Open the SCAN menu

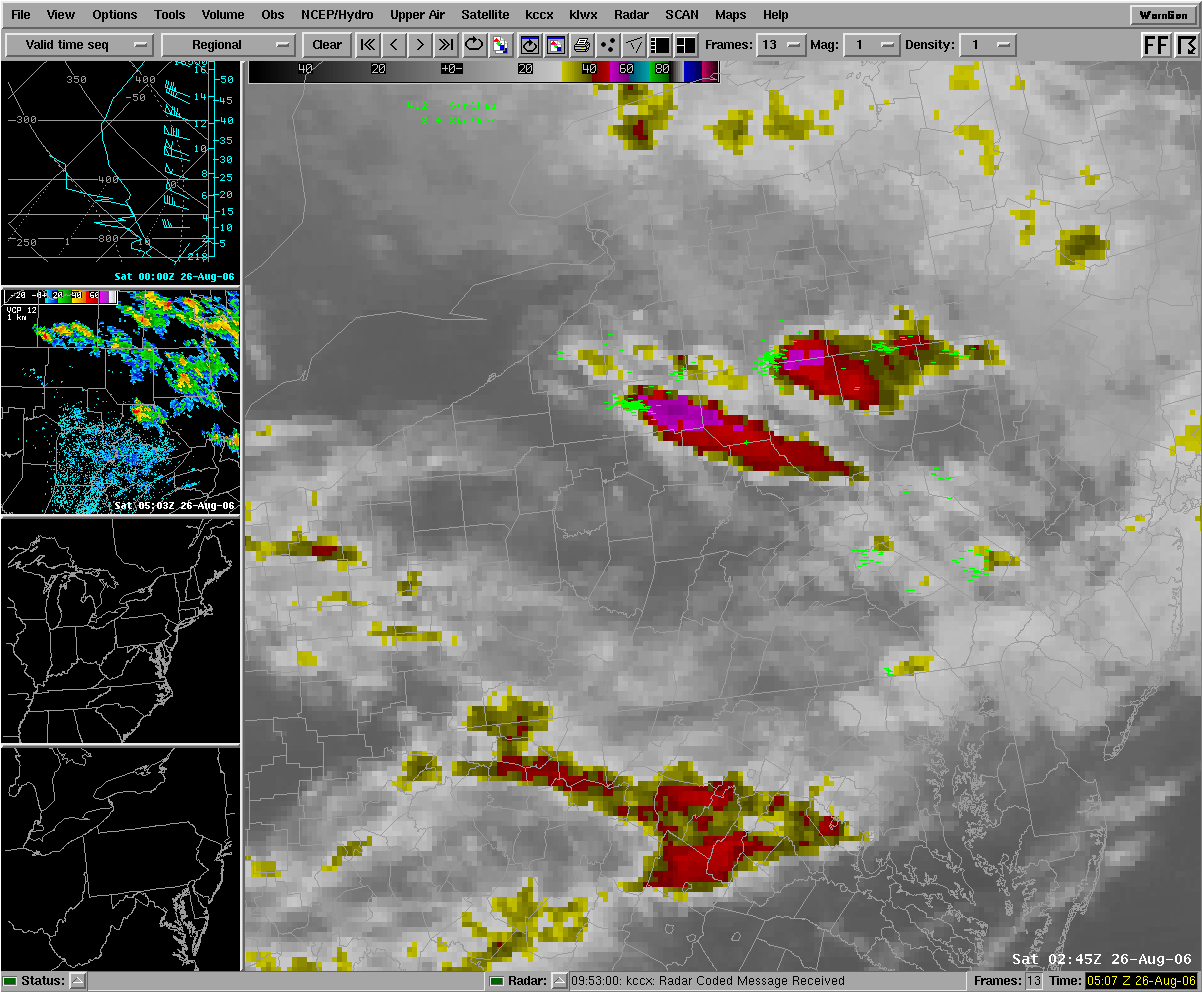(682, 15)
